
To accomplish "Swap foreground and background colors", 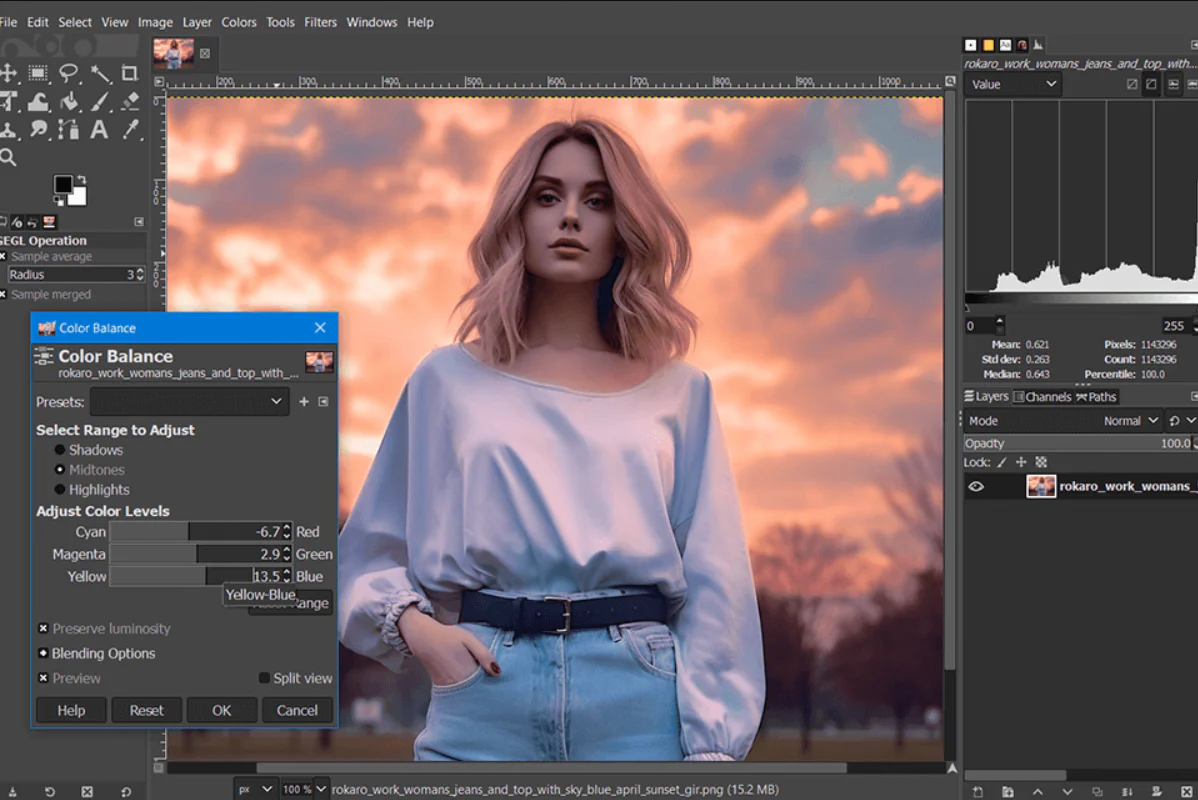I will (x=82, y=179).
